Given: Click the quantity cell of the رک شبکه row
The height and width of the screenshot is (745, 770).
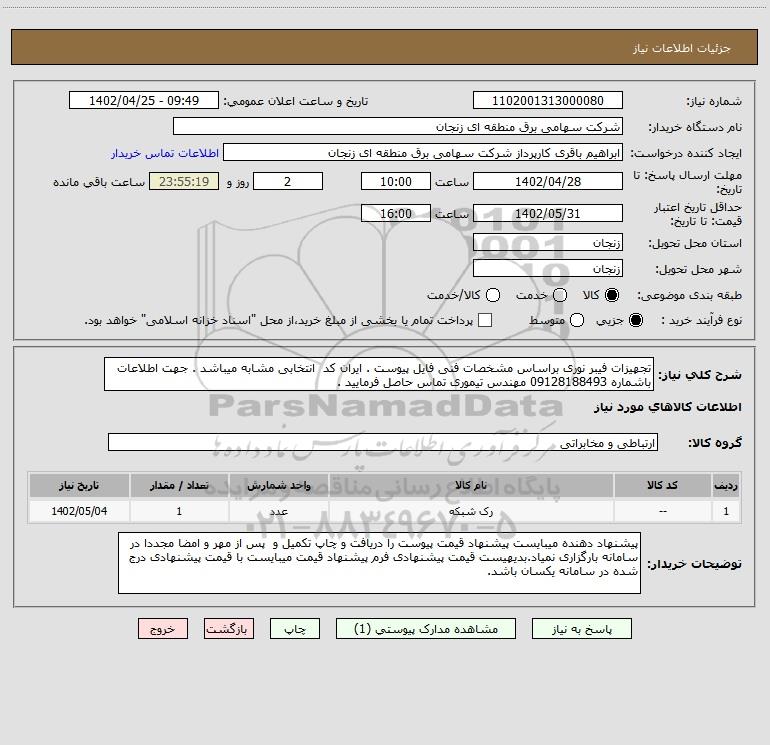Looking at the screenshot, I should point(179,511).
